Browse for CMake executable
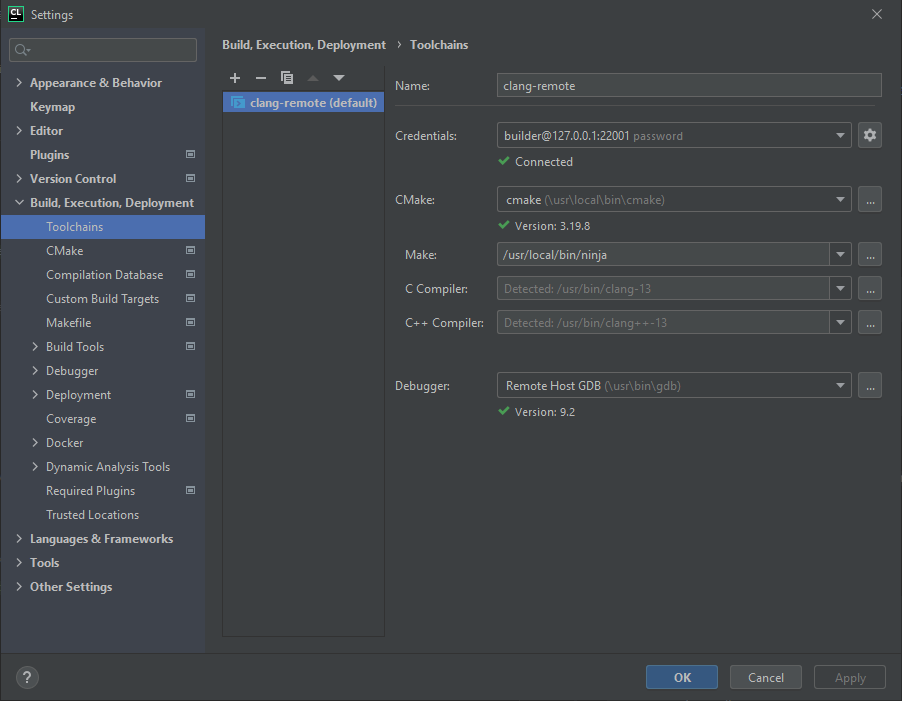This screenshot has height=701, width=902. 870,200
